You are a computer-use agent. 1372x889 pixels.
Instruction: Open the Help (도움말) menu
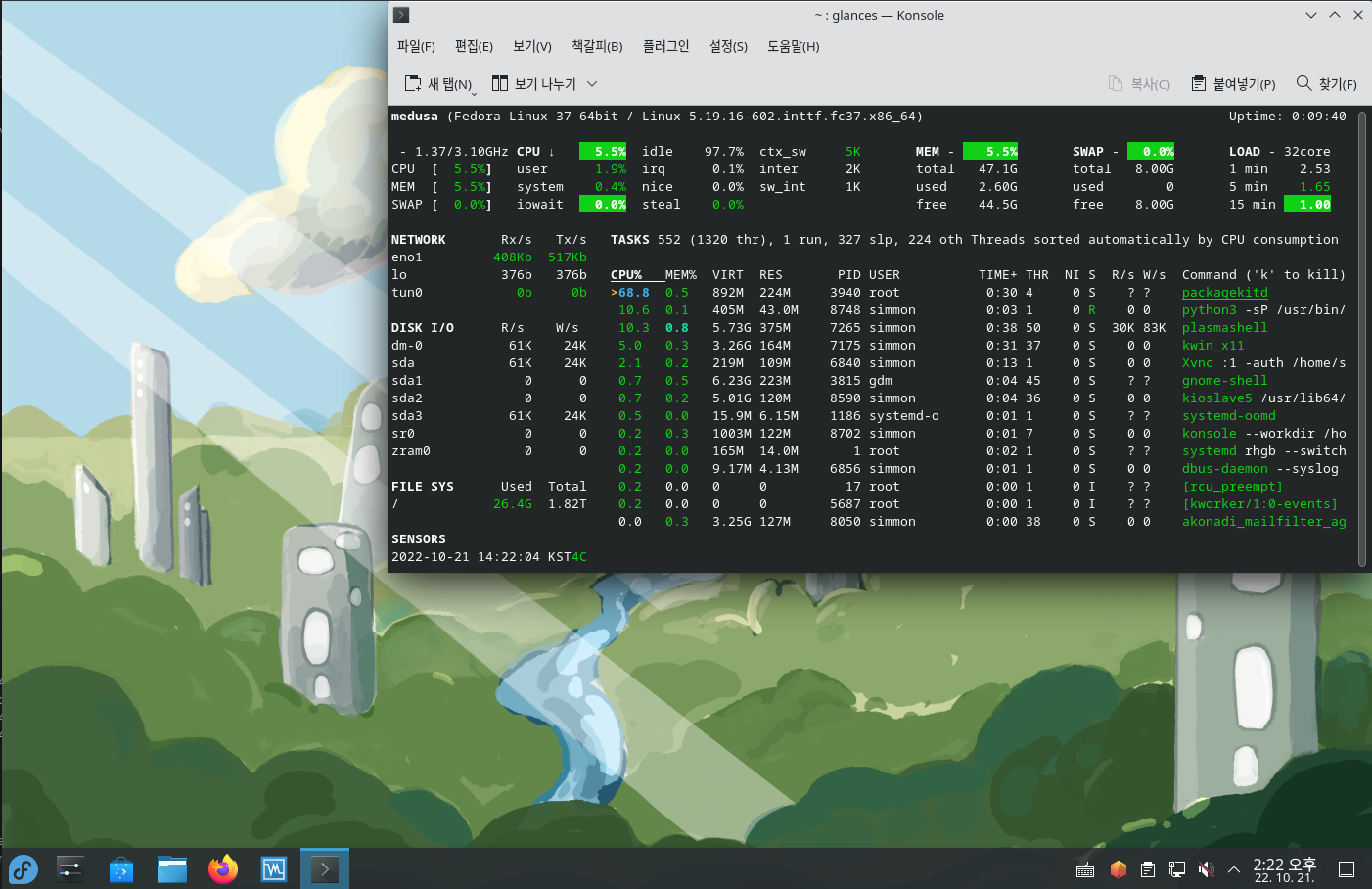click(x=793, y=46)
